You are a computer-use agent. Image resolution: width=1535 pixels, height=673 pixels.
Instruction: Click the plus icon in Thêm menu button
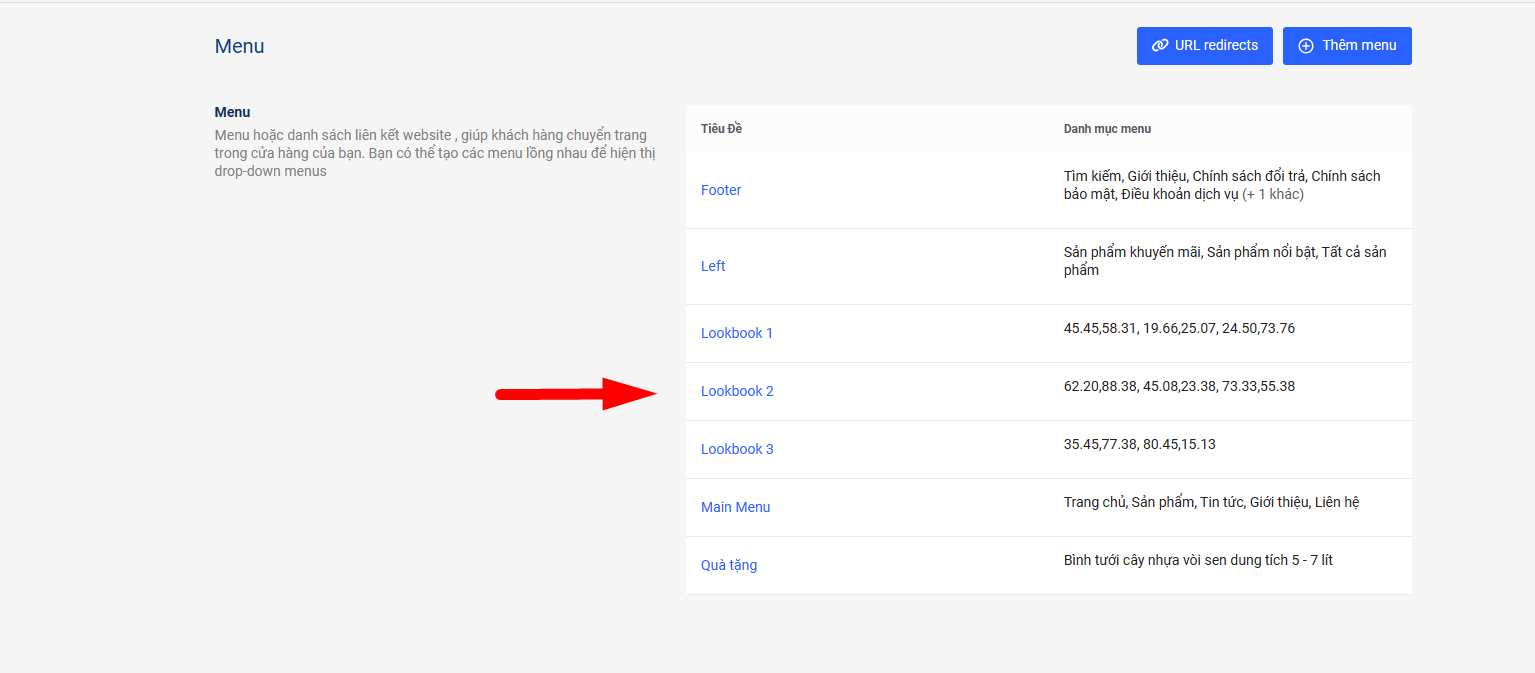(x=1306, y=46)
